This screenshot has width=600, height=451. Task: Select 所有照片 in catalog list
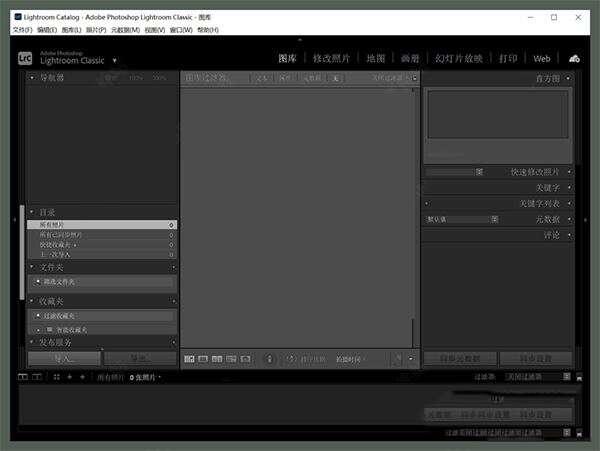[x=100, y=225]
